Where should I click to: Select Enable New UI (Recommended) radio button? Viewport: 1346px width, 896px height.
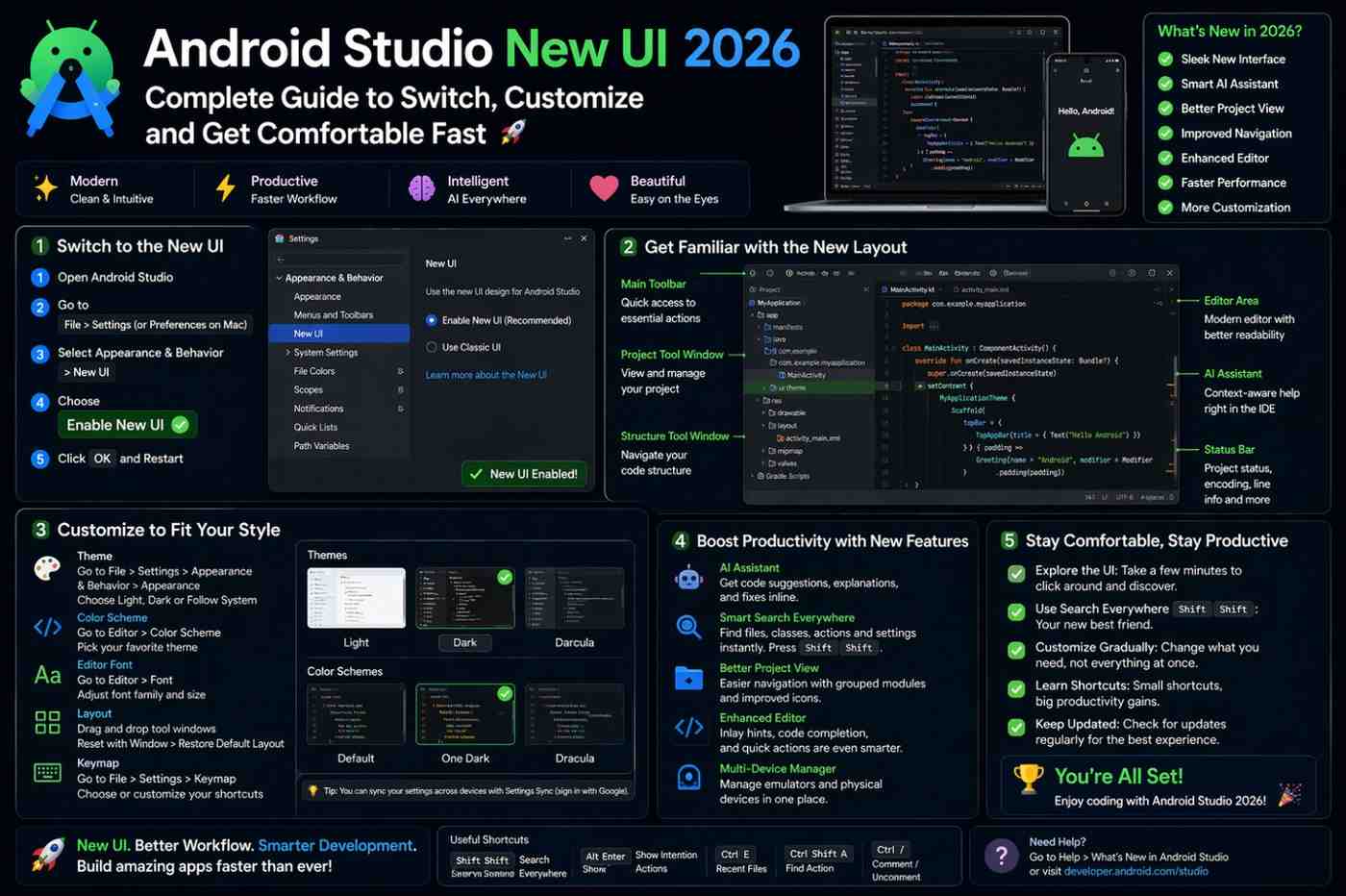pyautogui.click(x=431, y=320)
